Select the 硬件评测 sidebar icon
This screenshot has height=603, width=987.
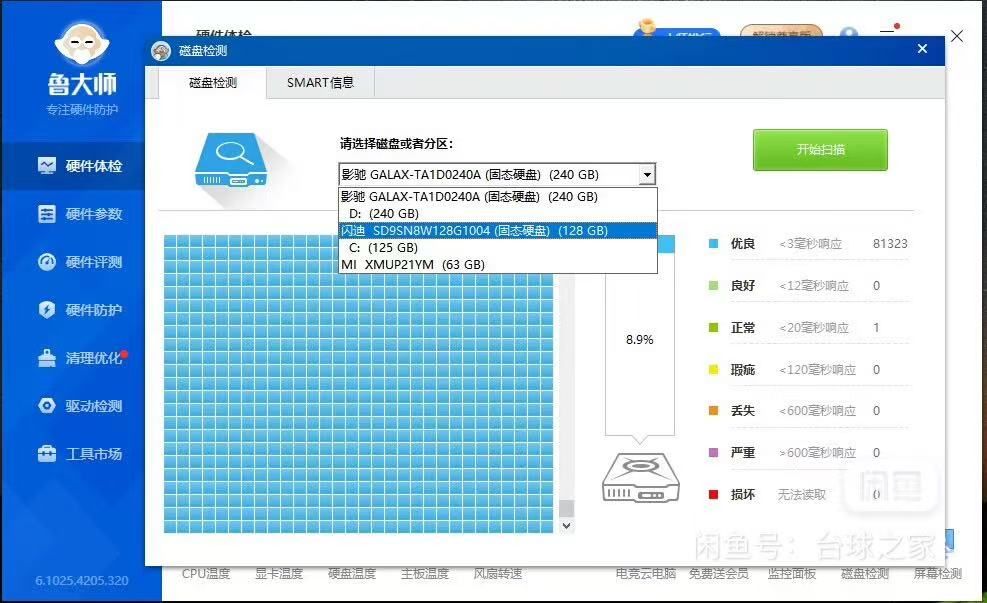[47, 262]
